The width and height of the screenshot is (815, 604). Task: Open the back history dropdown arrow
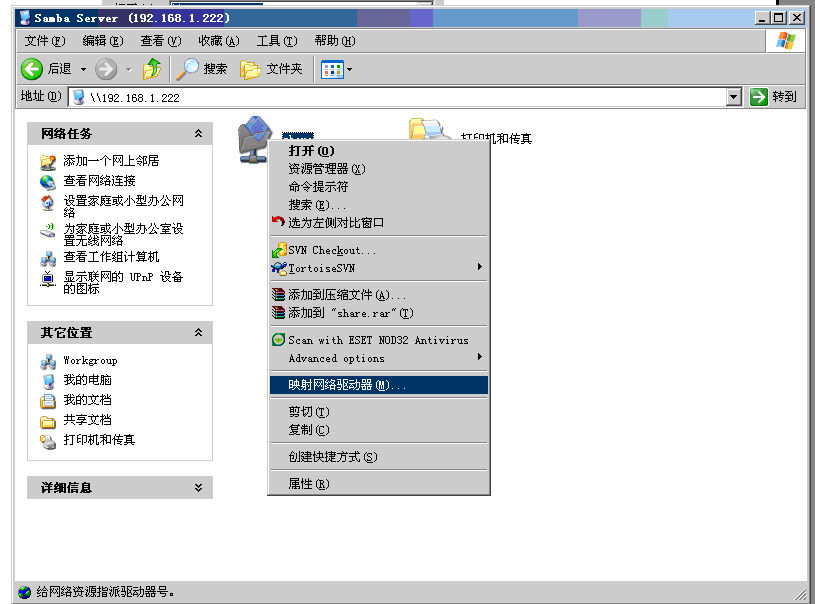(84, 69)
